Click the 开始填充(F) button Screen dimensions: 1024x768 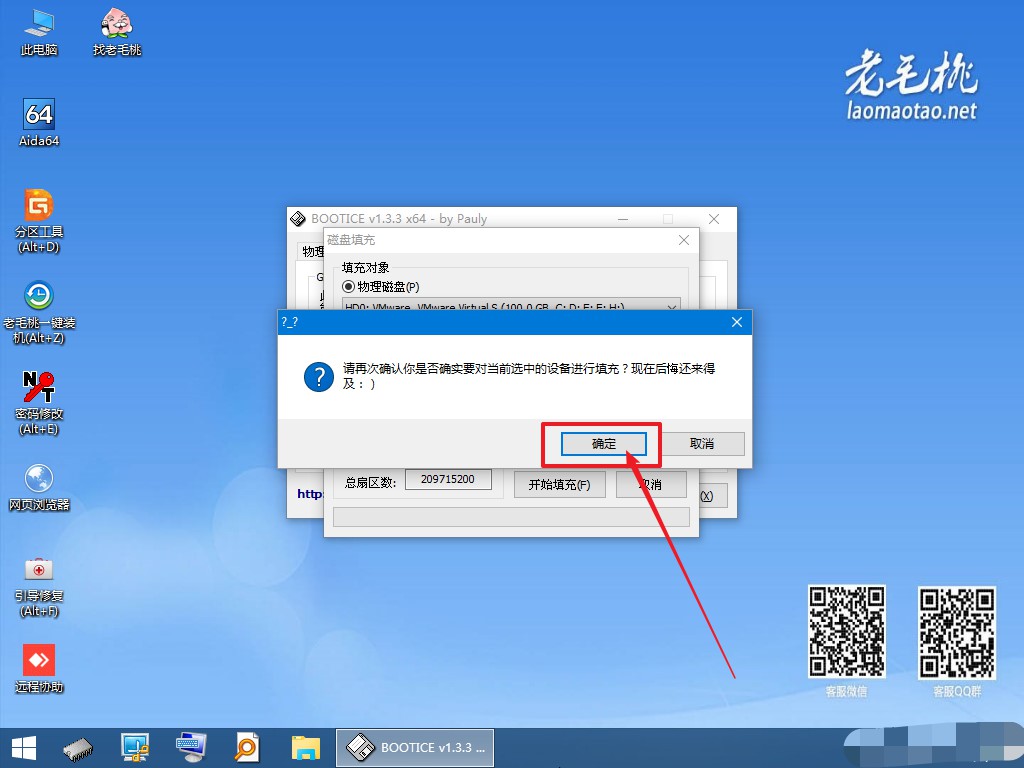click(x=560, y=485)
